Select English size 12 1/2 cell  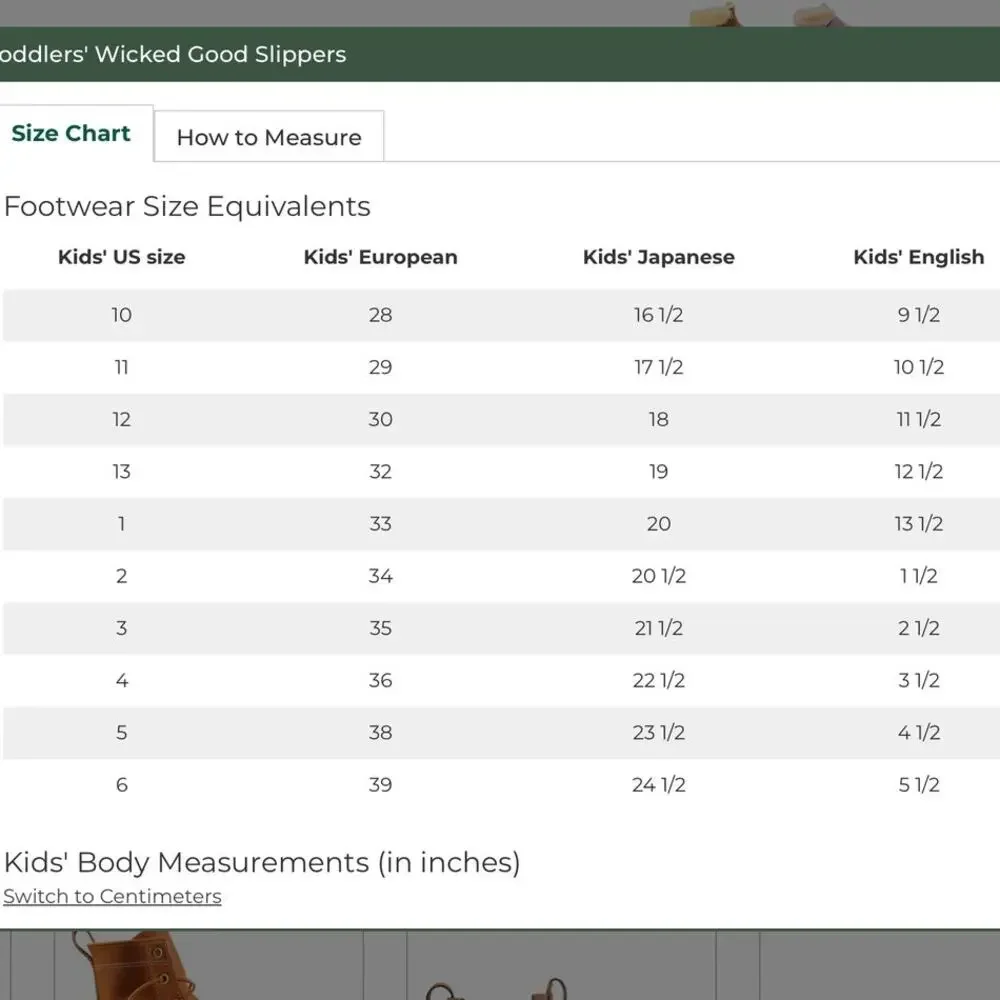pyautogui.click(x=918, y=471)
